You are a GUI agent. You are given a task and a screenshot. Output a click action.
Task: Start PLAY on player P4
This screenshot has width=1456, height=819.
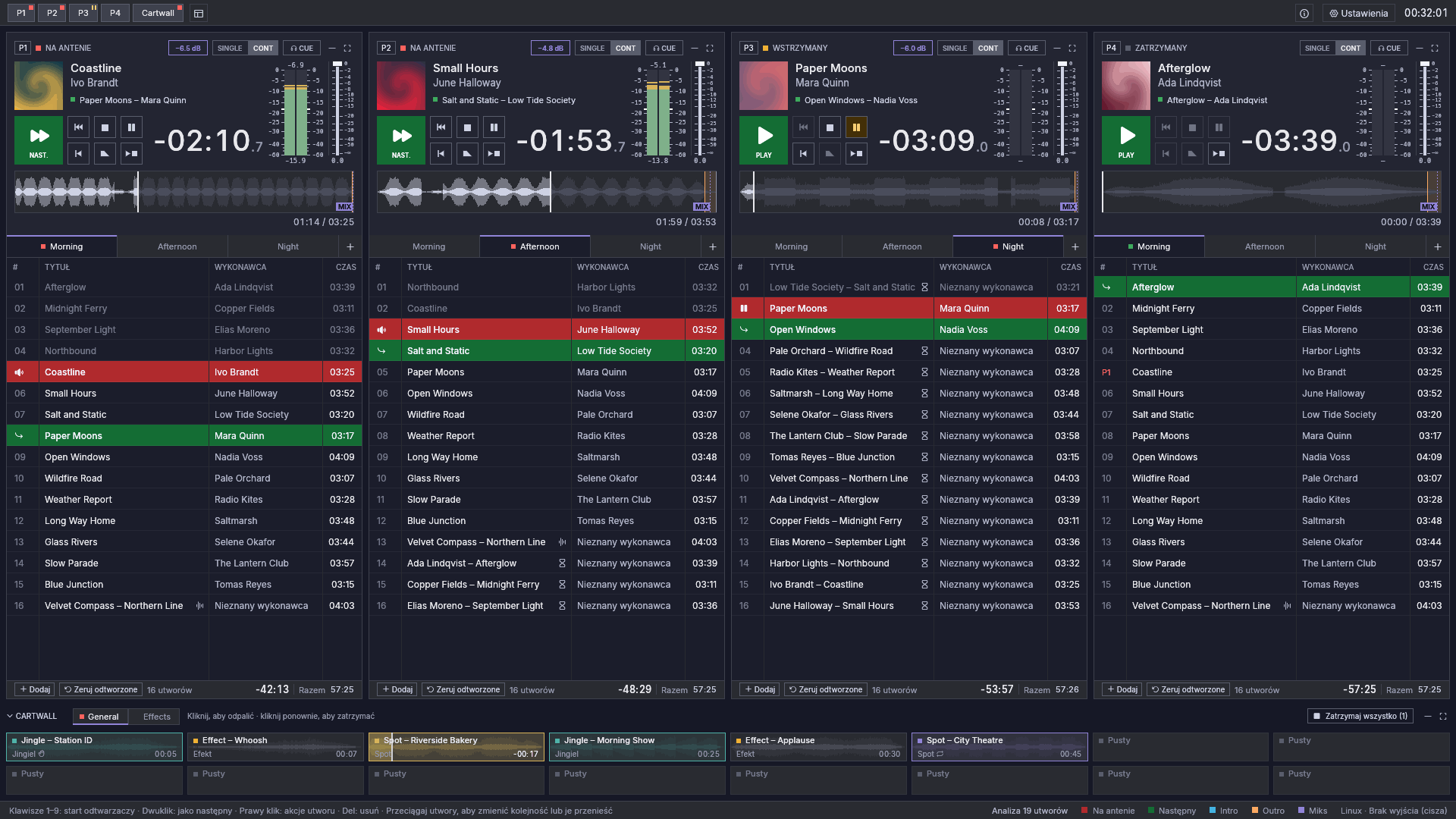click(1126, 140)
